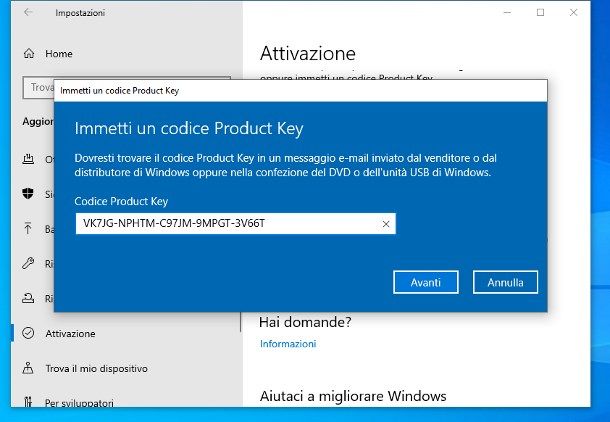The height and width of the screenshot is (422, 610).
Task: Select Attivazione in the sidebar
Action: [70, 333]
